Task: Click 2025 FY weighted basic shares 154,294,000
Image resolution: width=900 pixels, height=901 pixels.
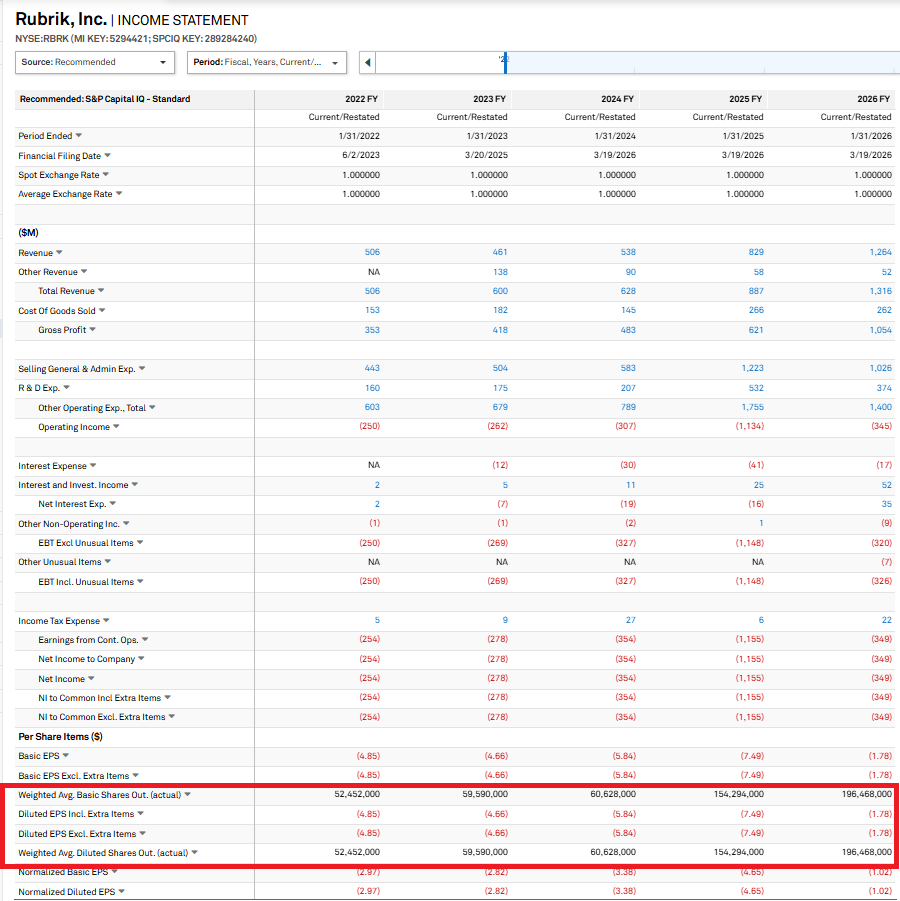Action: pos(739,794)
